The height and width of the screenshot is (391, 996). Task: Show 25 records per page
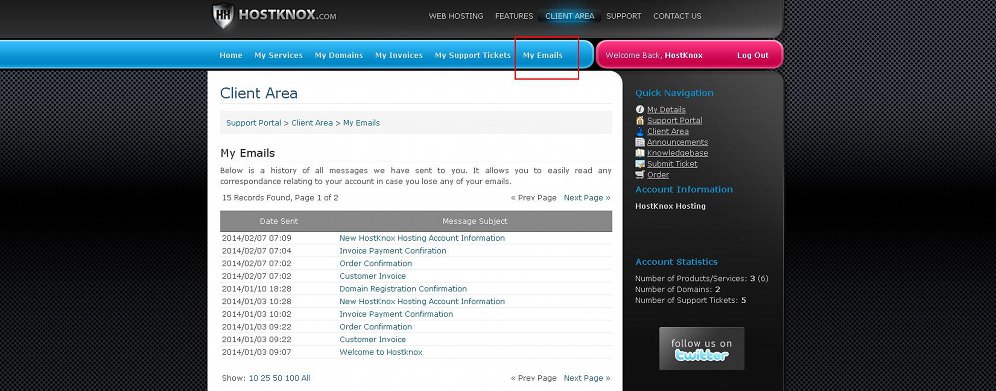click(x=266, y=378)
